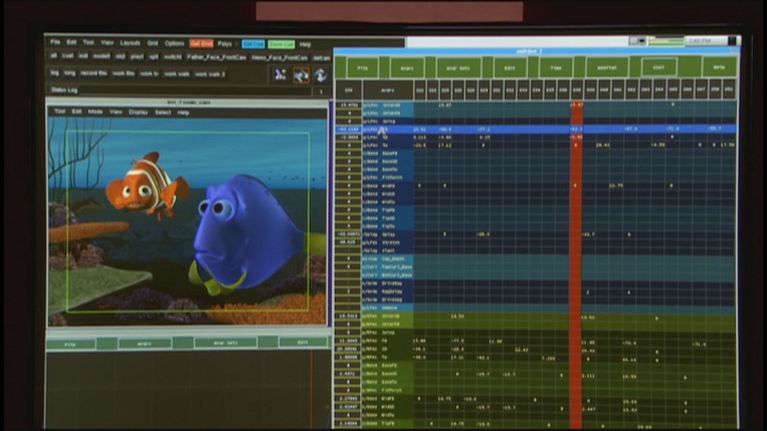Click Dory the blue fish in viewport
This screenshot has height=431, width=767.
coord(245,230)
